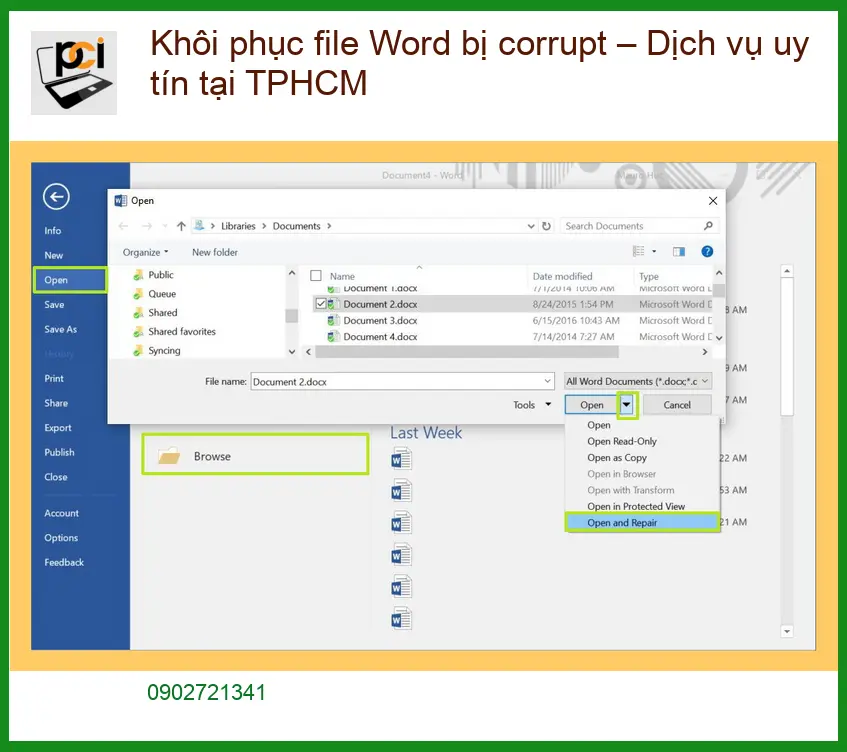Select the Document 3.docx file row
This screenshot has height=752, width=847.
click(x=512, y=320)
